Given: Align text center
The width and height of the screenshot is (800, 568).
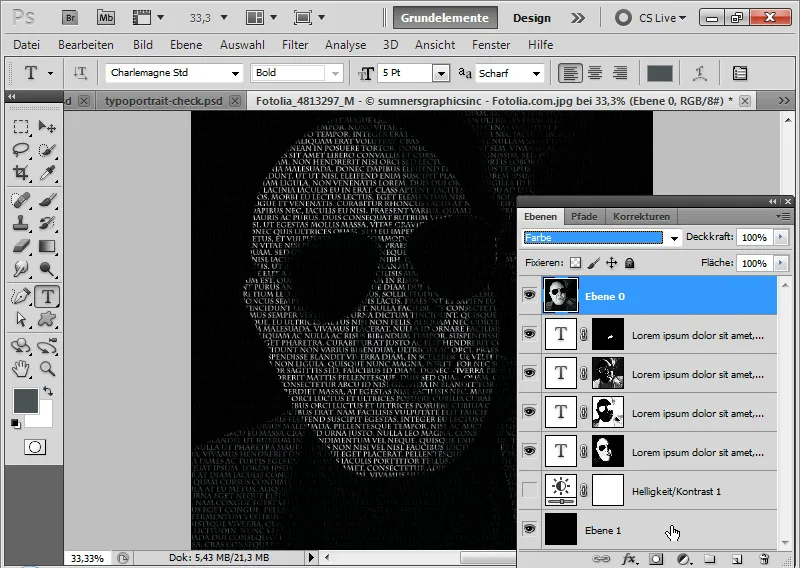Looking at the screenshot, I should click(595, 73).
